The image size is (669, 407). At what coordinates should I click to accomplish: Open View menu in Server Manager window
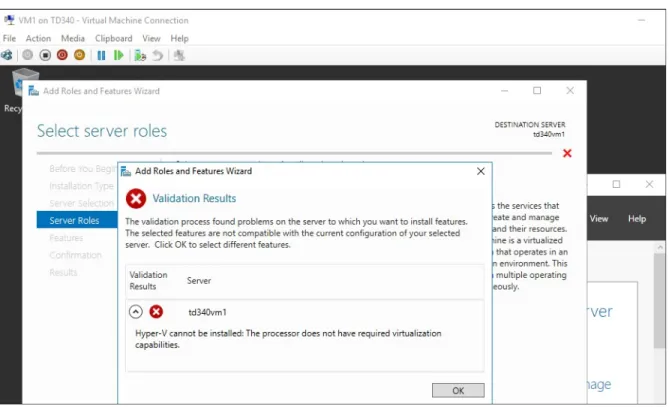pyautogui.click(x=599, y=218)
